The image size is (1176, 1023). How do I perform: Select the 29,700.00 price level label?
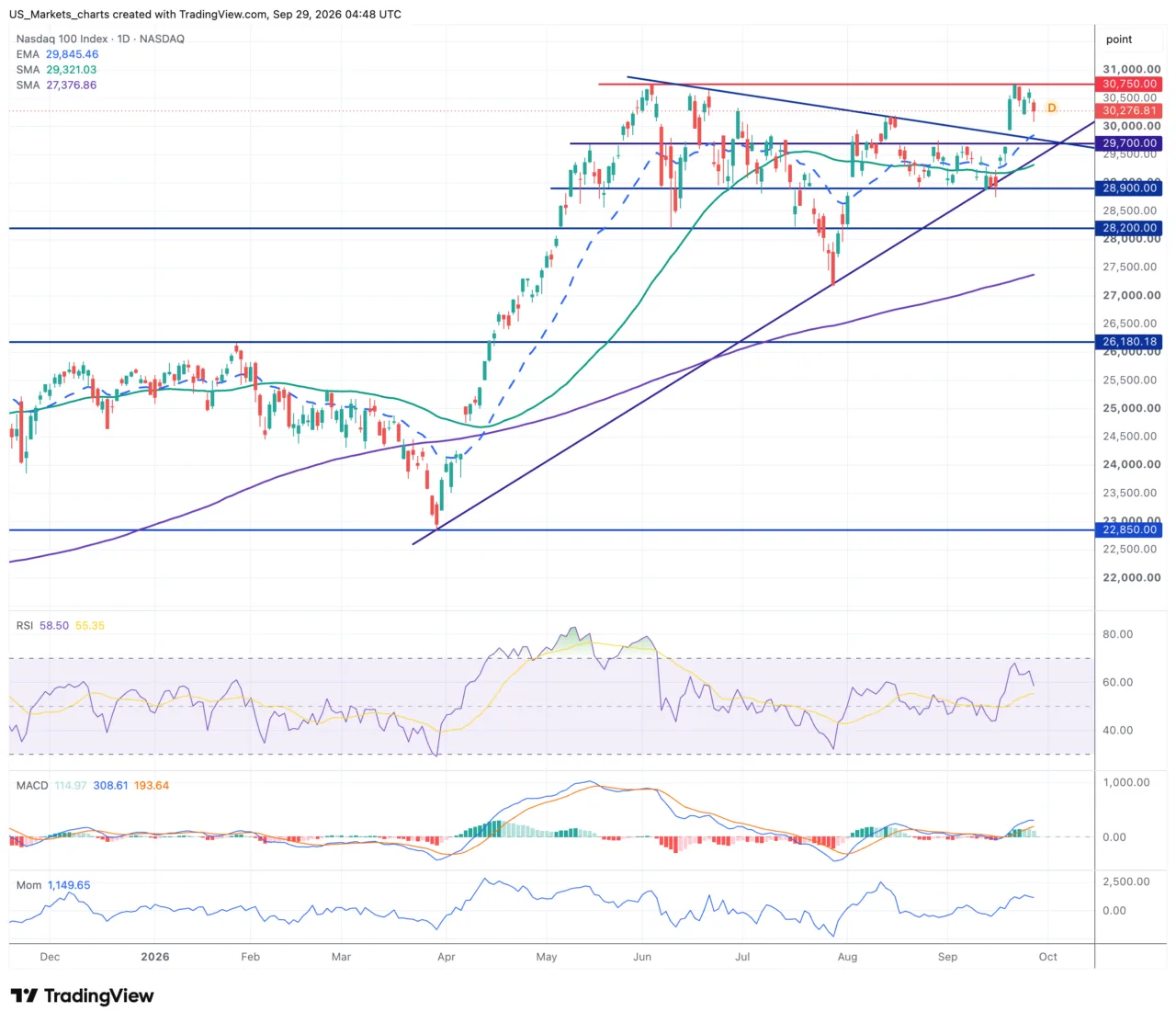pyautogui.click(x=1130, y=143)
